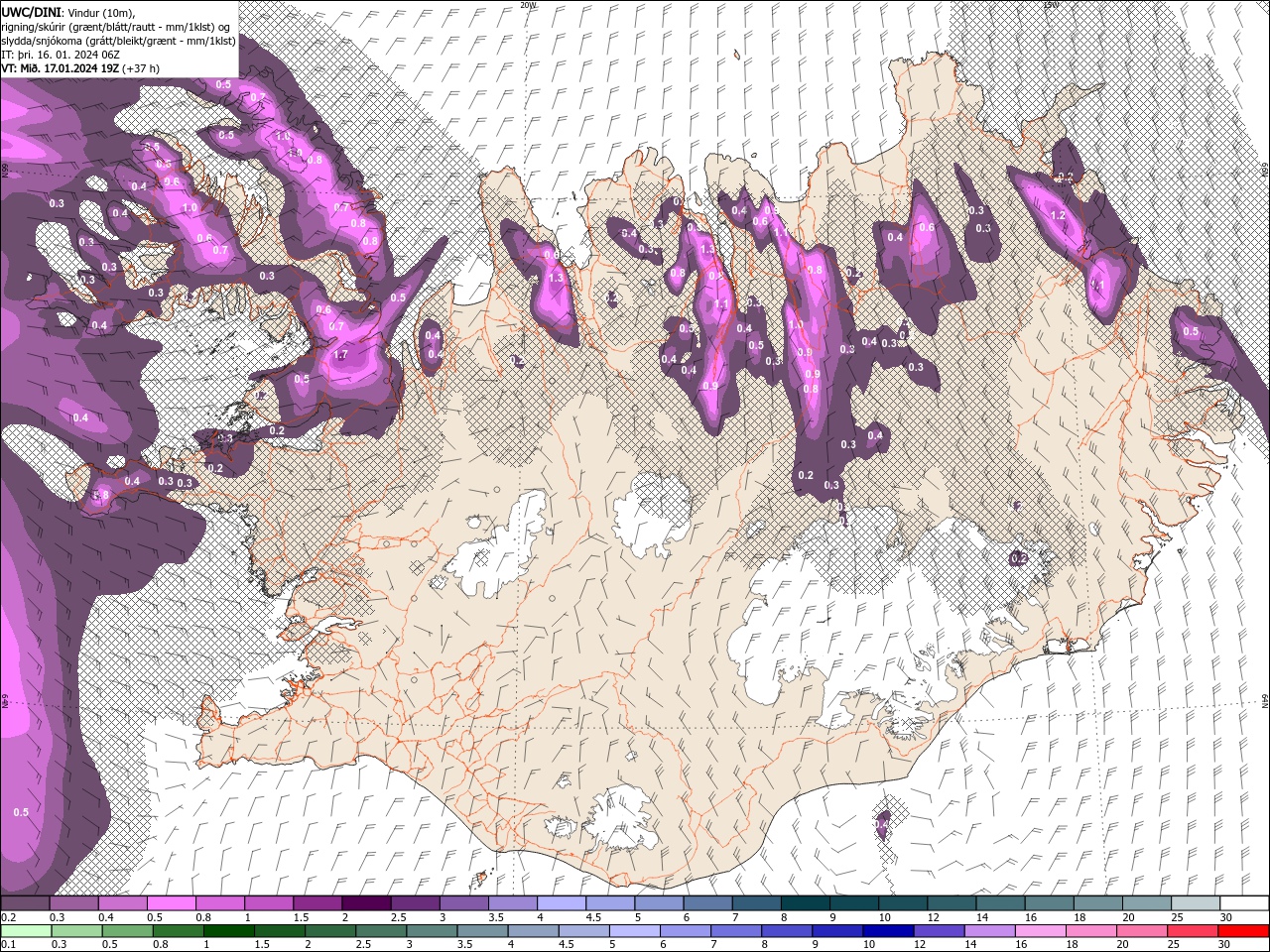
Task: Click the lower green swatch starting at 0.8
Action: 178,930
